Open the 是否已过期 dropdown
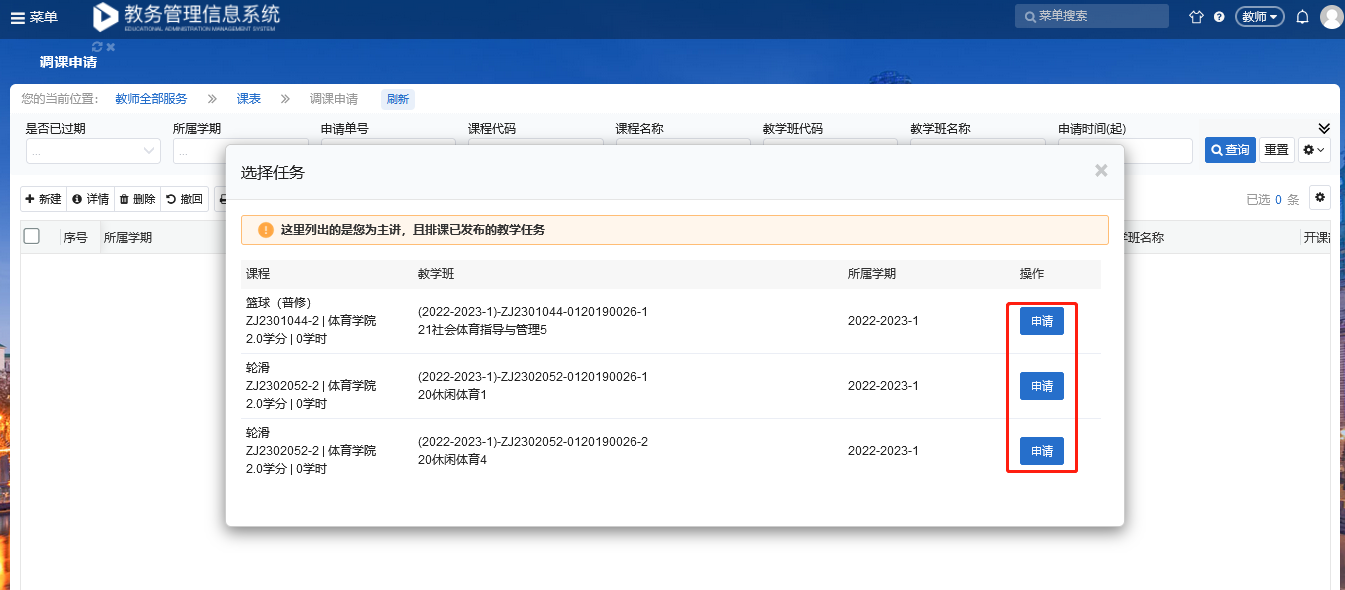This screenshot has width=1345, height=590. click(92, 151)
